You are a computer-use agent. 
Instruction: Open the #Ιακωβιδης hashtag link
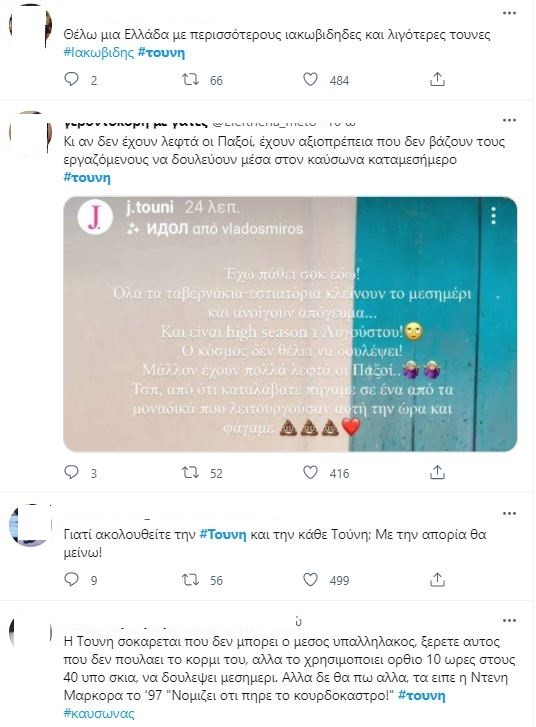coord(99,52)
